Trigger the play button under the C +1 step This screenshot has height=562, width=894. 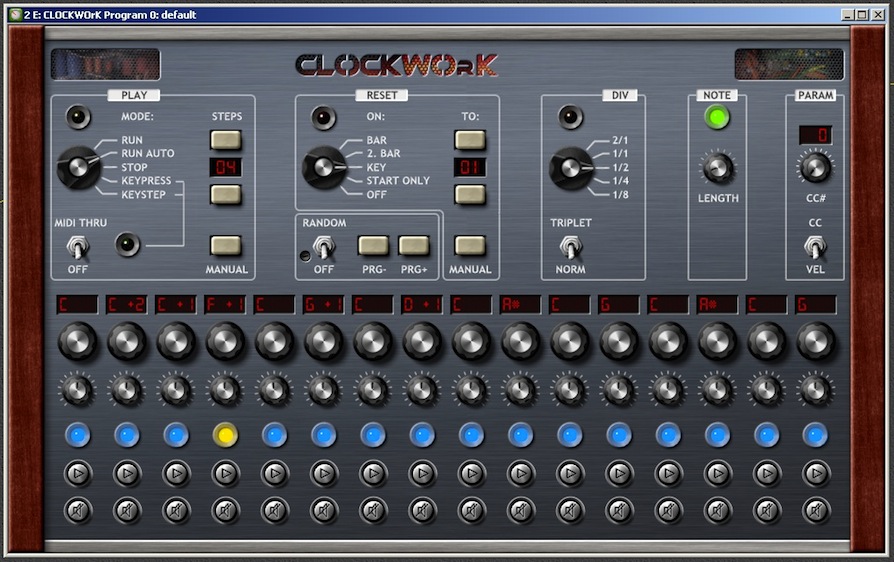click(176, 473)
